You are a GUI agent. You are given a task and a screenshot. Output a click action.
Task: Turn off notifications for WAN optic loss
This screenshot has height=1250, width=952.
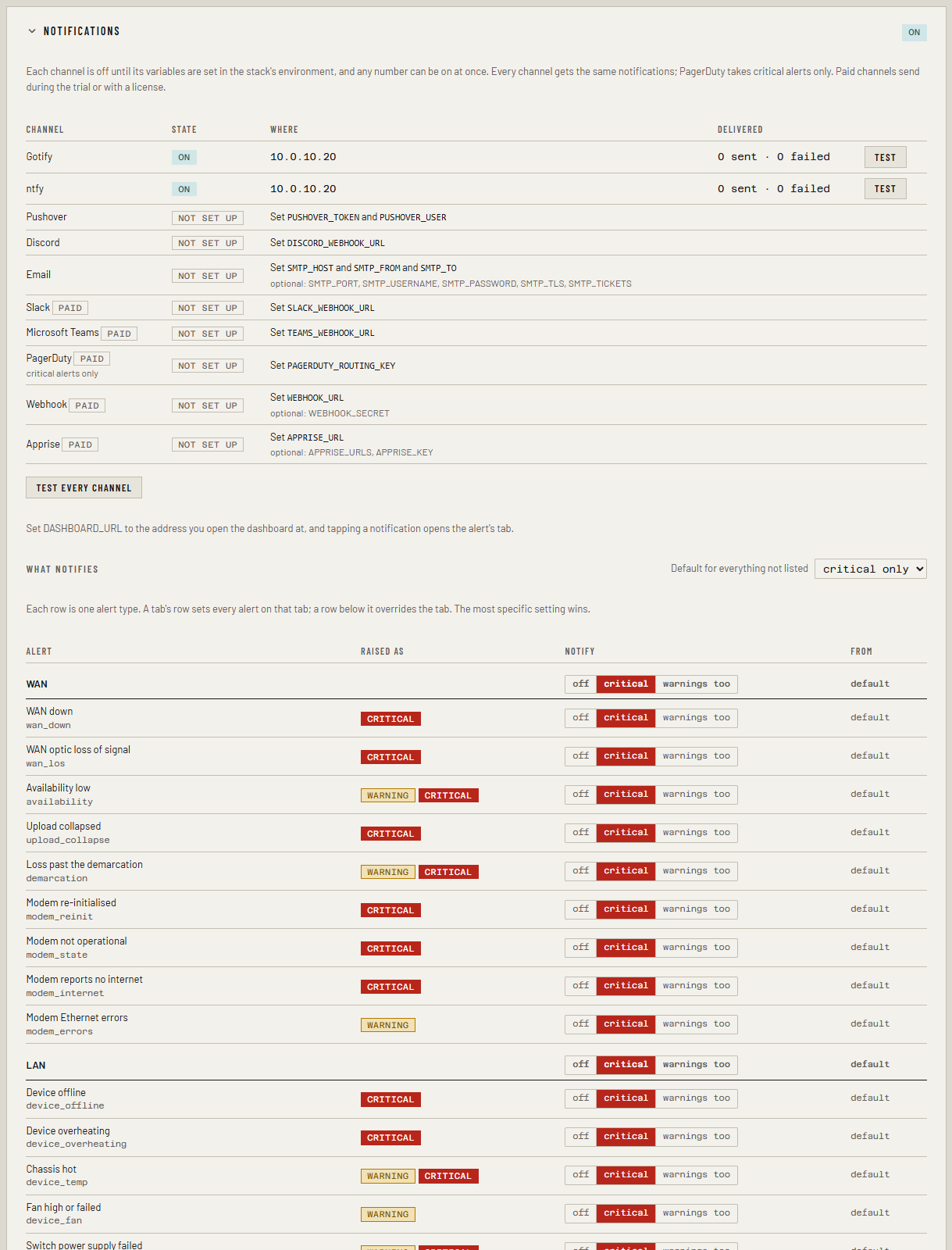click(580, 755)
